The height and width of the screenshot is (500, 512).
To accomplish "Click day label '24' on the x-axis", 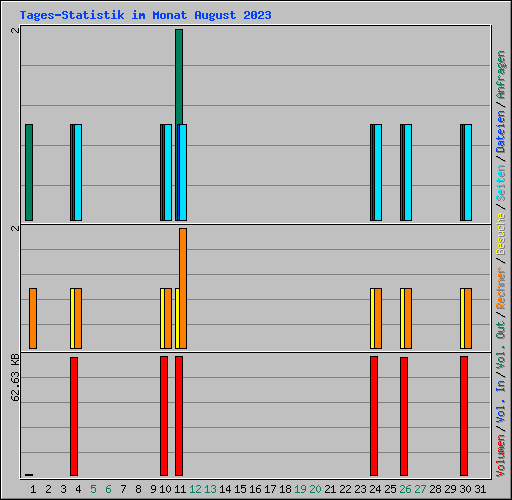I will [375, 489].
